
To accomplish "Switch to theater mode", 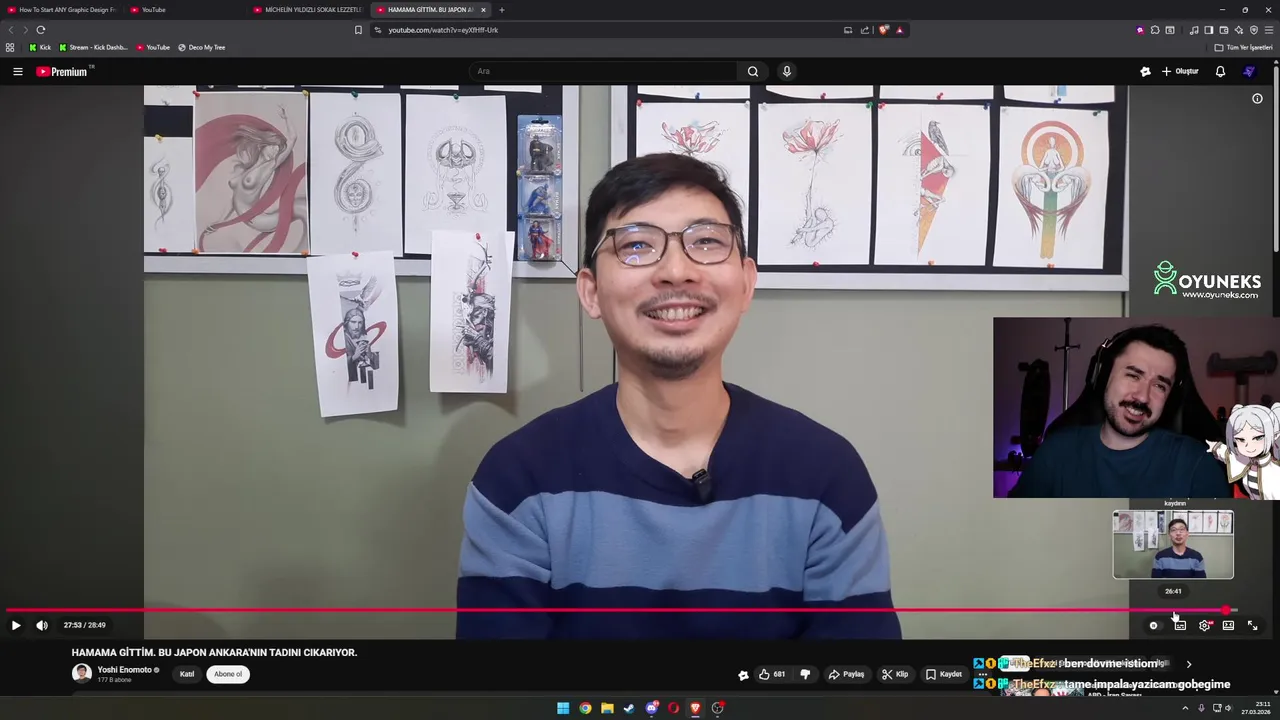I will pos(1228,625).
